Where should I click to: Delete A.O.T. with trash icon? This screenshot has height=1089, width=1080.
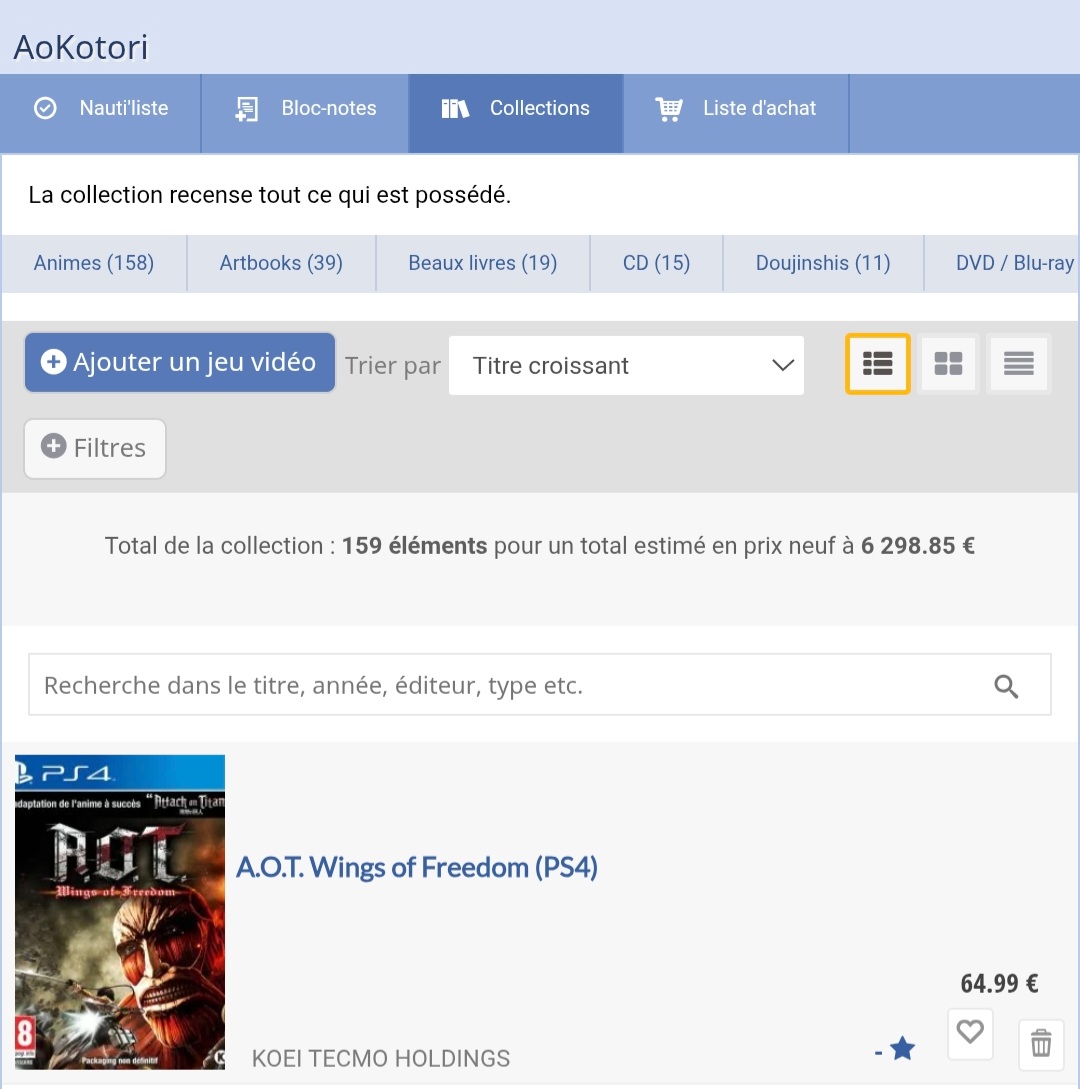click(1041, 1044)
